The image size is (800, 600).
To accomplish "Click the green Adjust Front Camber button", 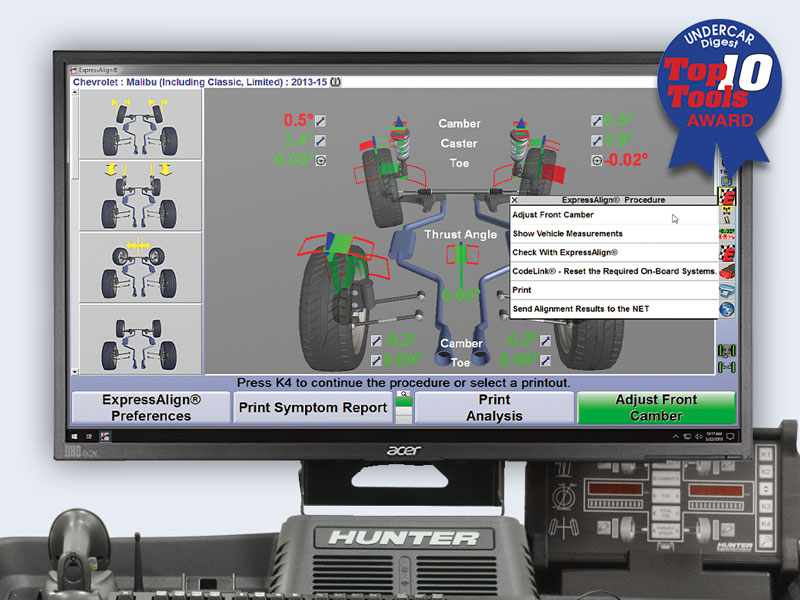I will [x=656, y=407].
